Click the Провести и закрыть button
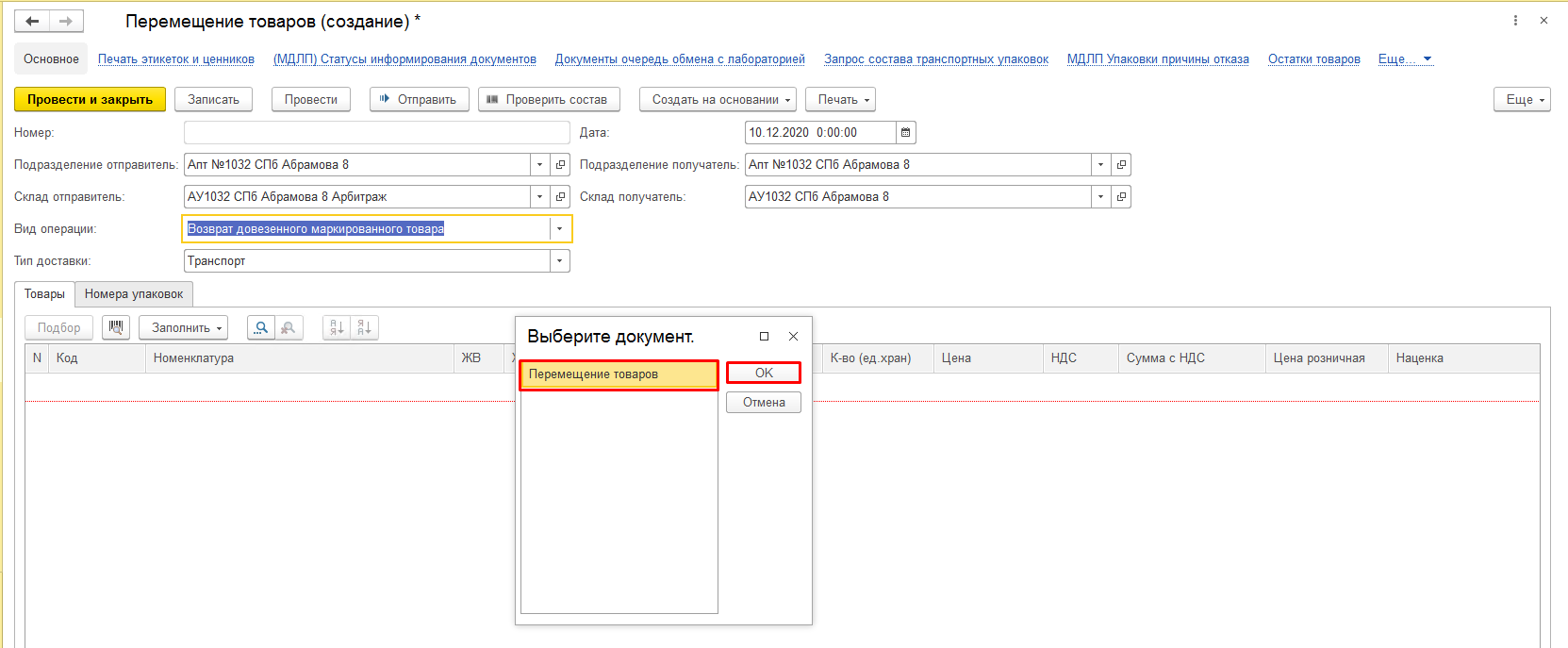 click(90, 100)
